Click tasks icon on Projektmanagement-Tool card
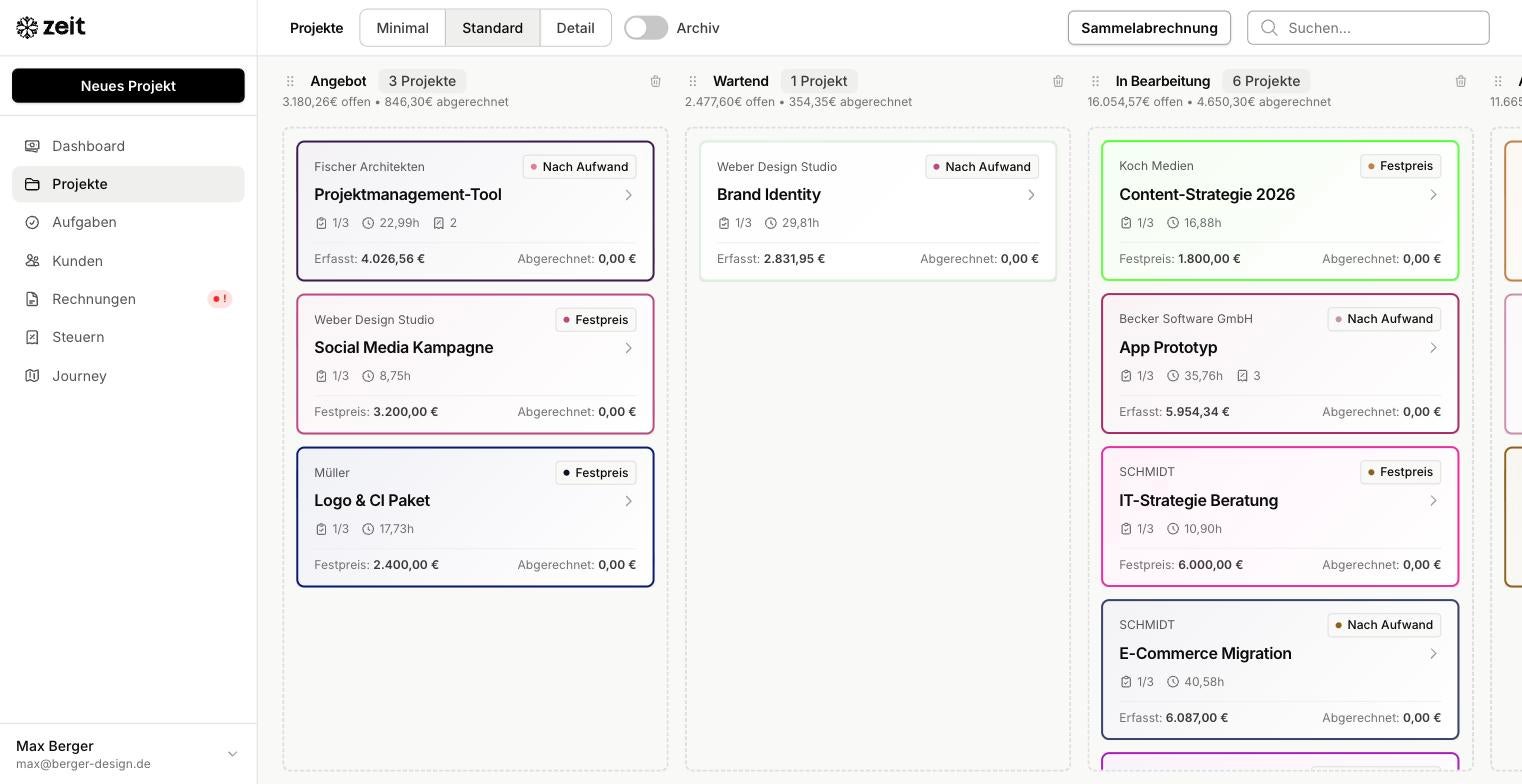This screenshot has width=1522, height=784. point(321,223)
